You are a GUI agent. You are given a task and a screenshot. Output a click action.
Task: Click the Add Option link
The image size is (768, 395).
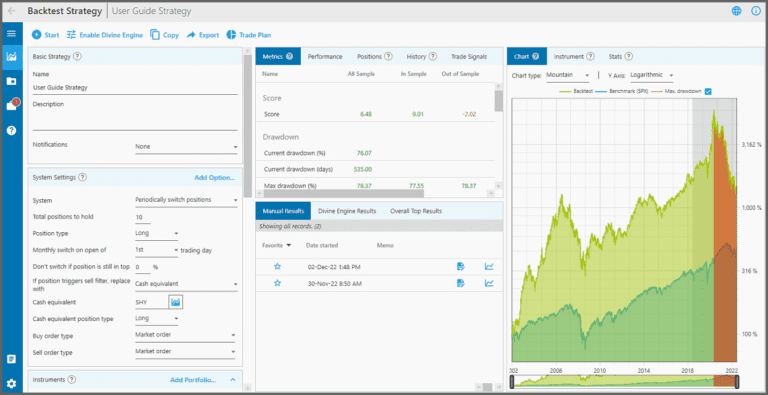(x=215, y=177)
